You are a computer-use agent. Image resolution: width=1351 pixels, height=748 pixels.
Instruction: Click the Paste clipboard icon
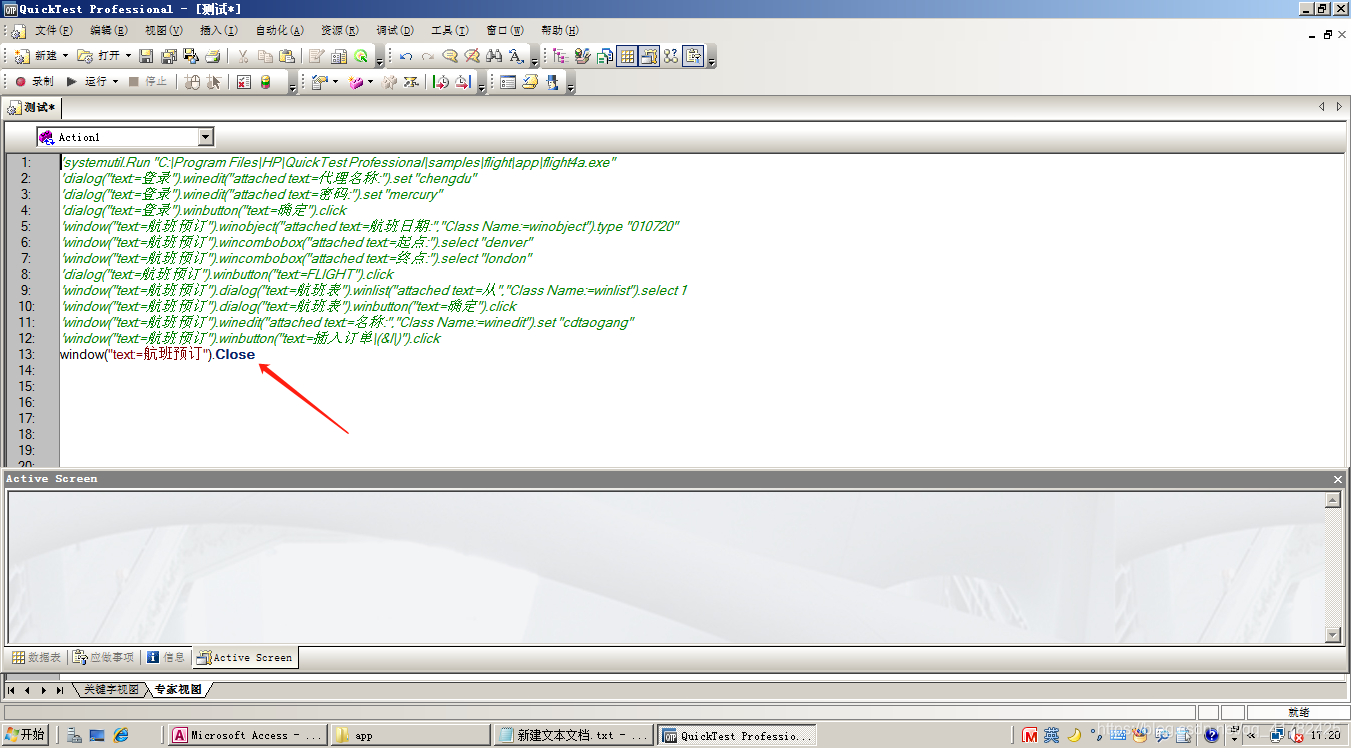tap(287, 56)
